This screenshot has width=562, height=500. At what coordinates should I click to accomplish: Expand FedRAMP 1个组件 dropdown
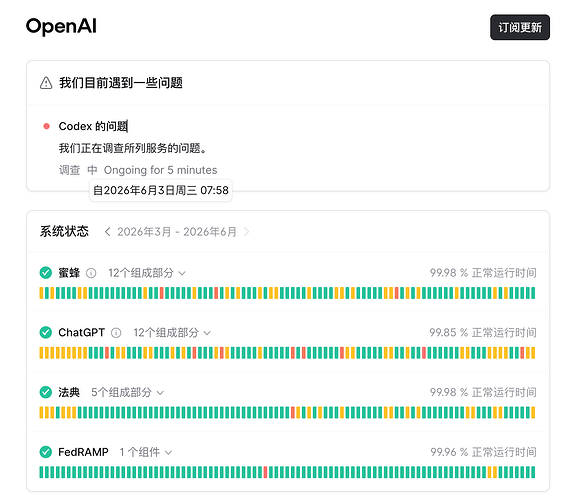146,452
